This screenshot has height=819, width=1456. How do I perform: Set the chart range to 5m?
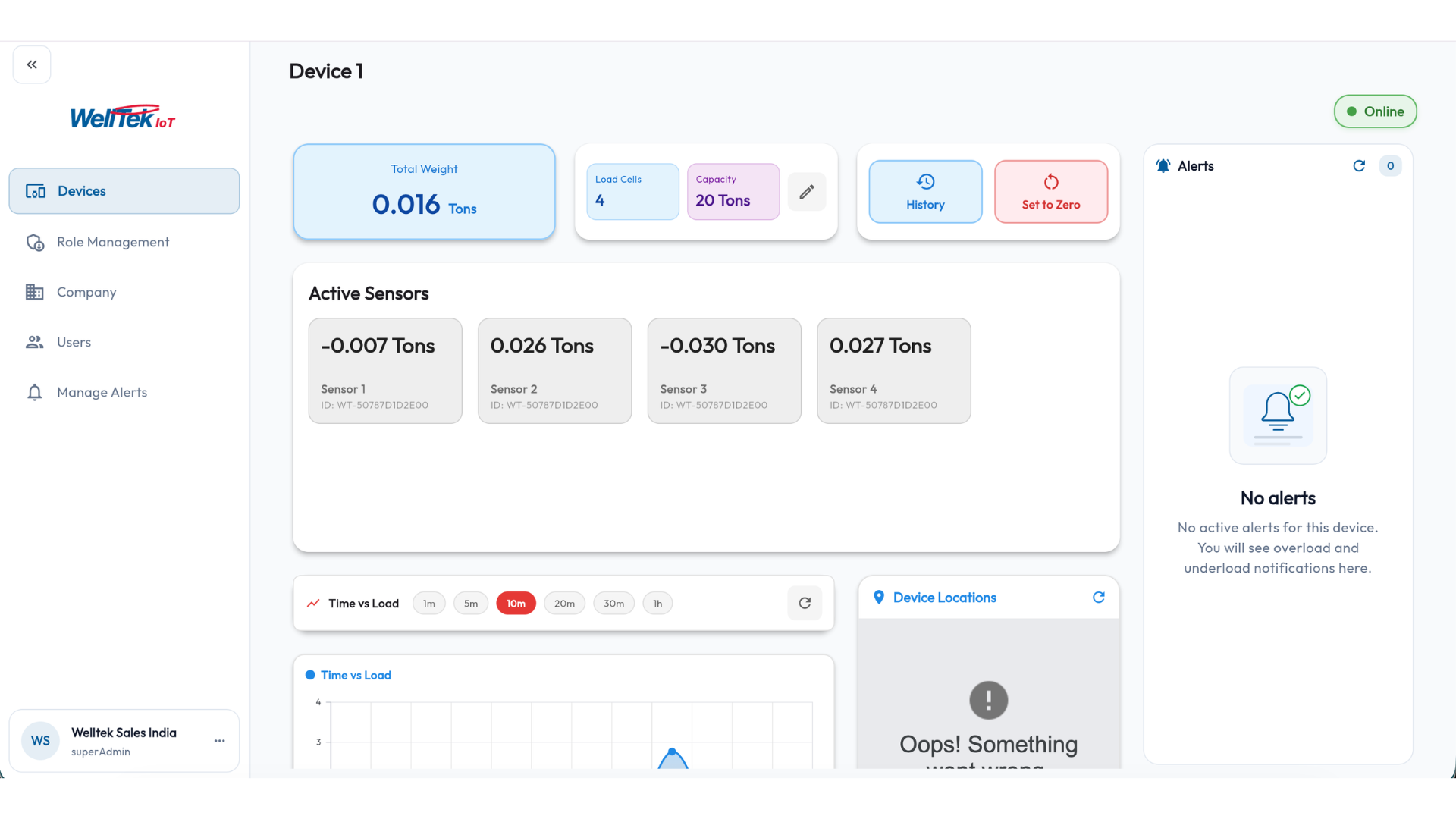[471, 604]
